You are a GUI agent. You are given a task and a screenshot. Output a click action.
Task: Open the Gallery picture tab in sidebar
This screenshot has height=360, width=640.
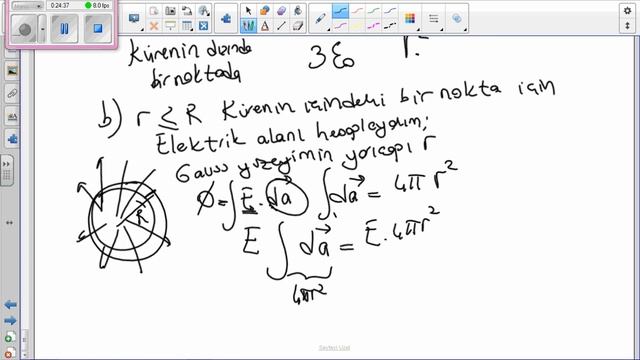12,71
